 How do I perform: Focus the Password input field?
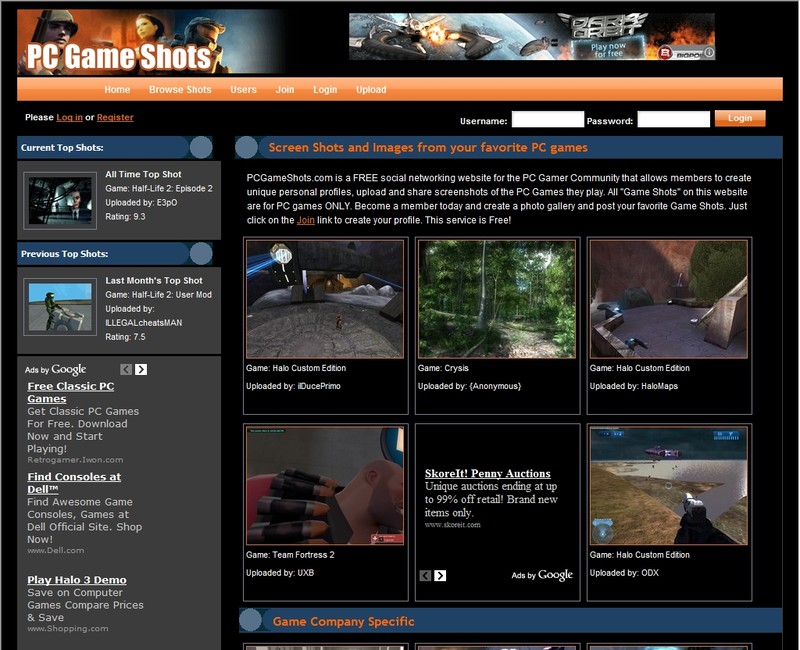673,120
